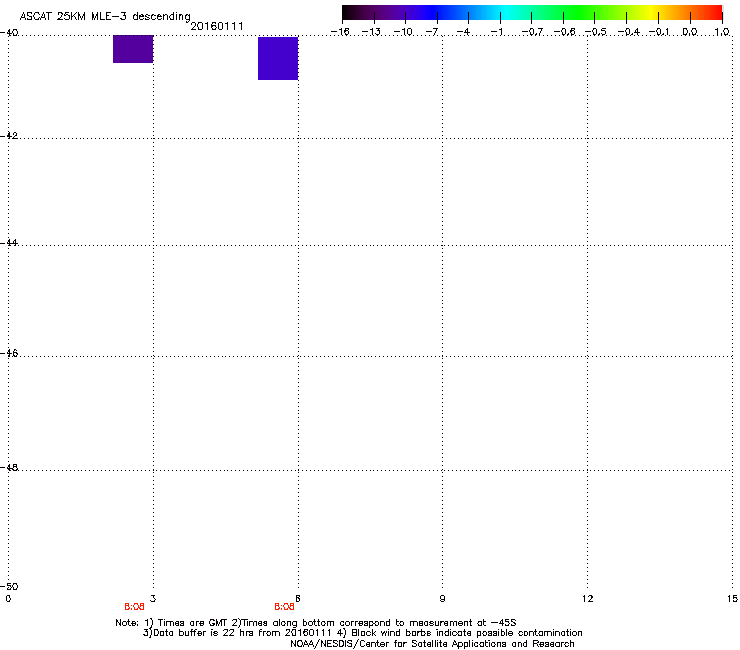
Task: Click the colorbar label "-0.7"
Action: tap(532, 32)
